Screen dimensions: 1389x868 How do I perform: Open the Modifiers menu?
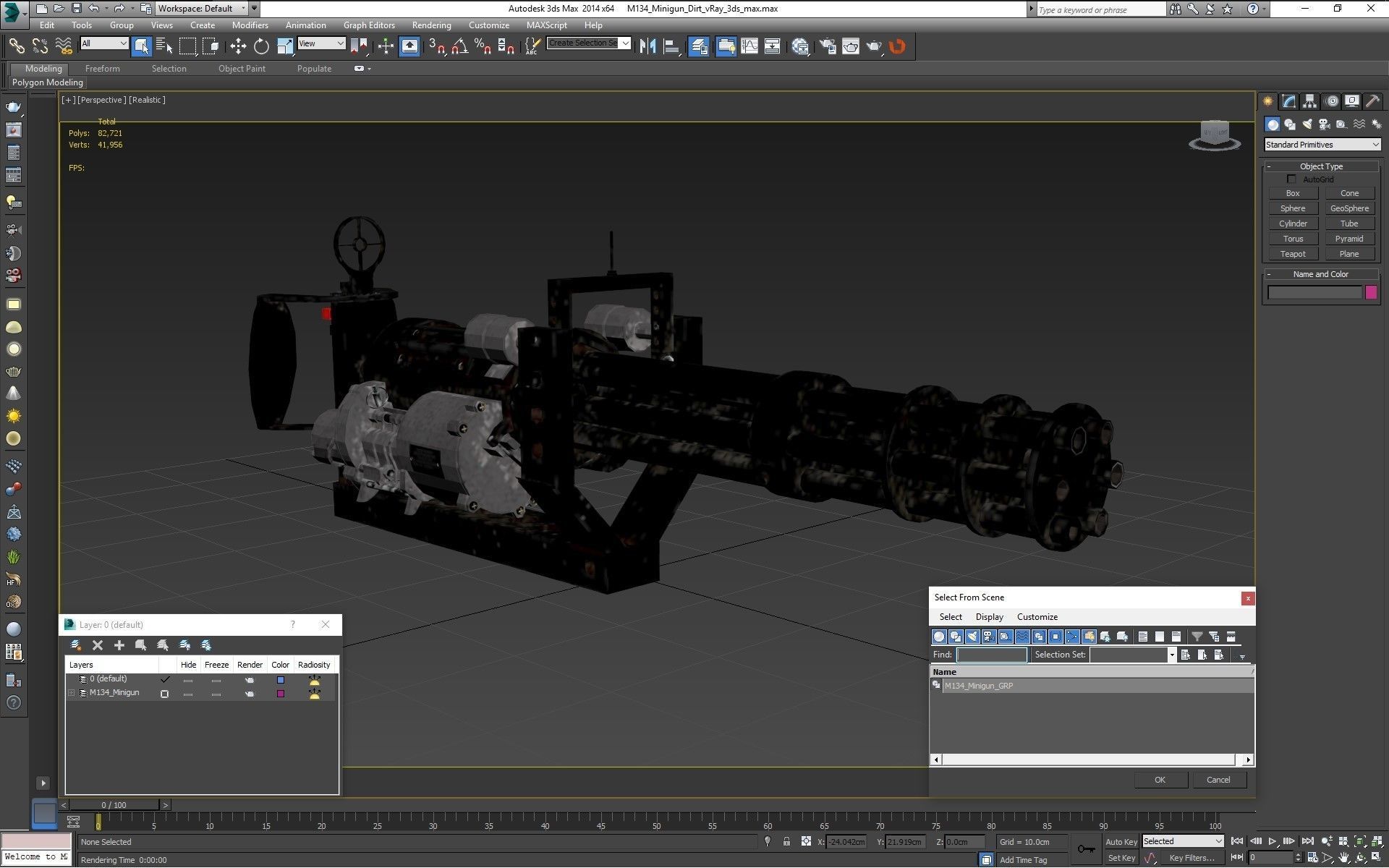250,25
